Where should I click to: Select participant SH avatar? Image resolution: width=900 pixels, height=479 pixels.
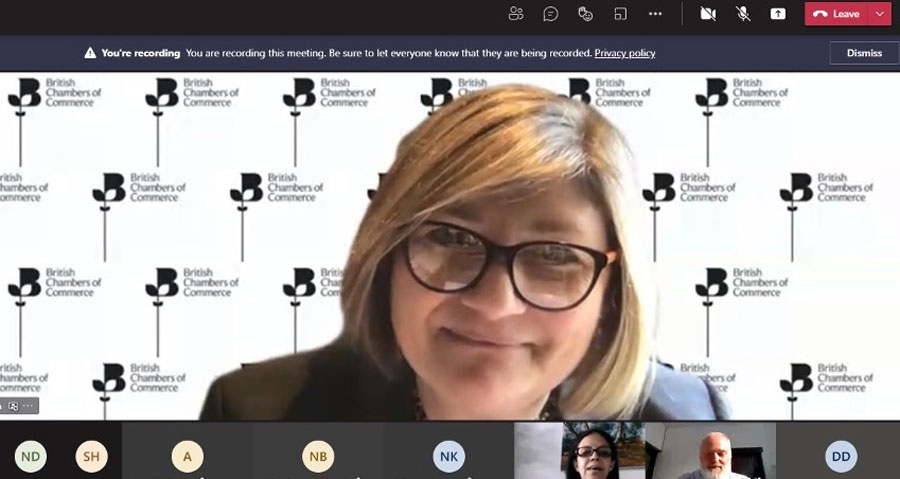[91, 457]
